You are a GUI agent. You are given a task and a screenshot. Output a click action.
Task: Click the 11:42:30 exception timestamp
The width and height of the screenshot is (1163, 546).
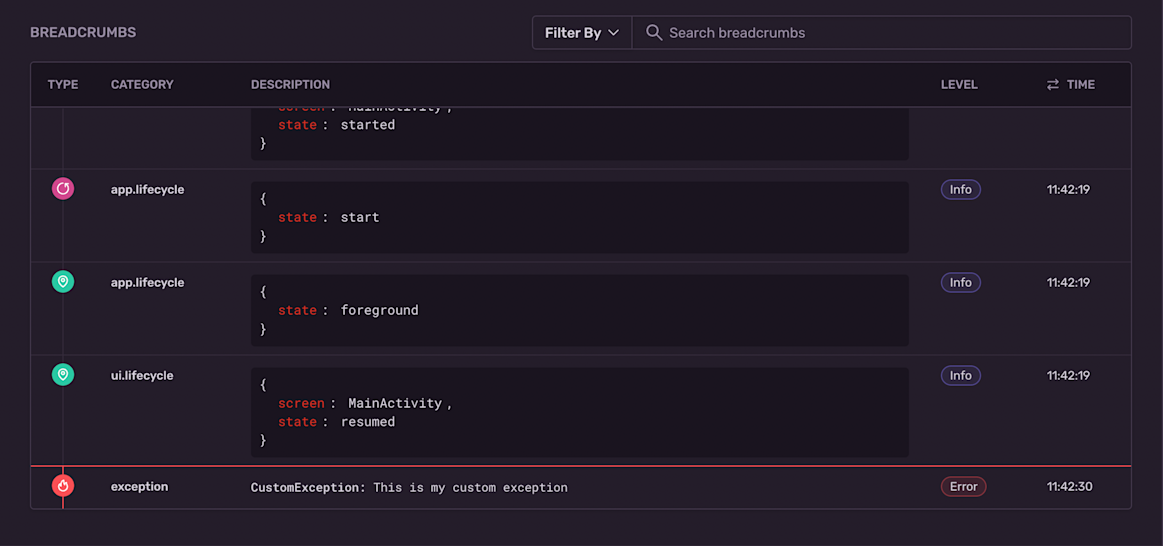tap(1070, 487)
